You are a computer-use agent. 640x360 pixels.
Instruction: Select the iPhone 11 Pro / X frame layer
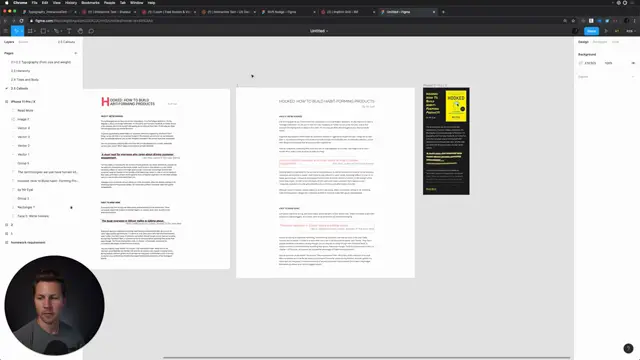tap(23, 102)
